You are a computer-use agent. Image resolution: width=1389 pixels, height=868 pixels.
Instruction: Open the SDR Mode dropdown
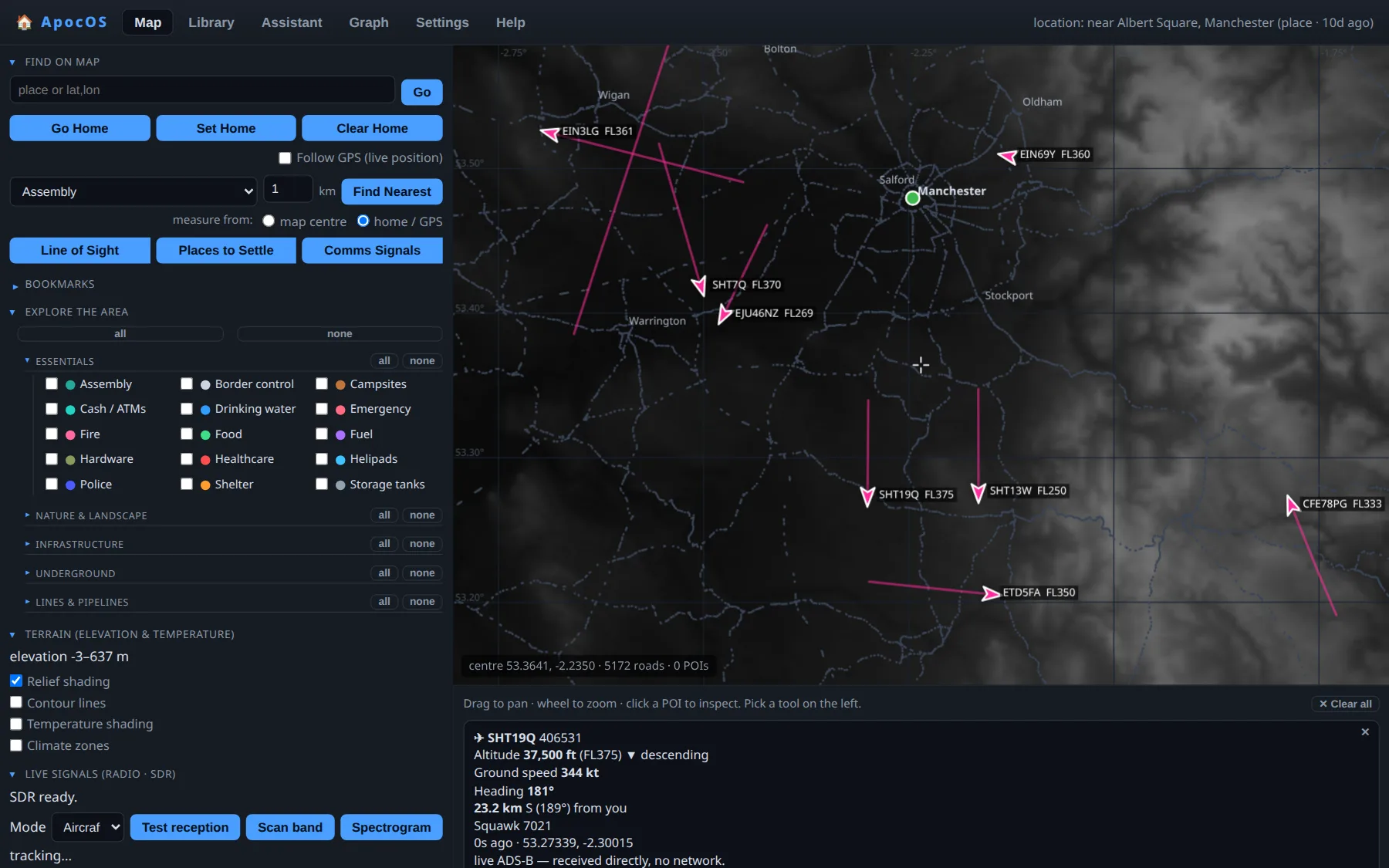click(88, 827)
